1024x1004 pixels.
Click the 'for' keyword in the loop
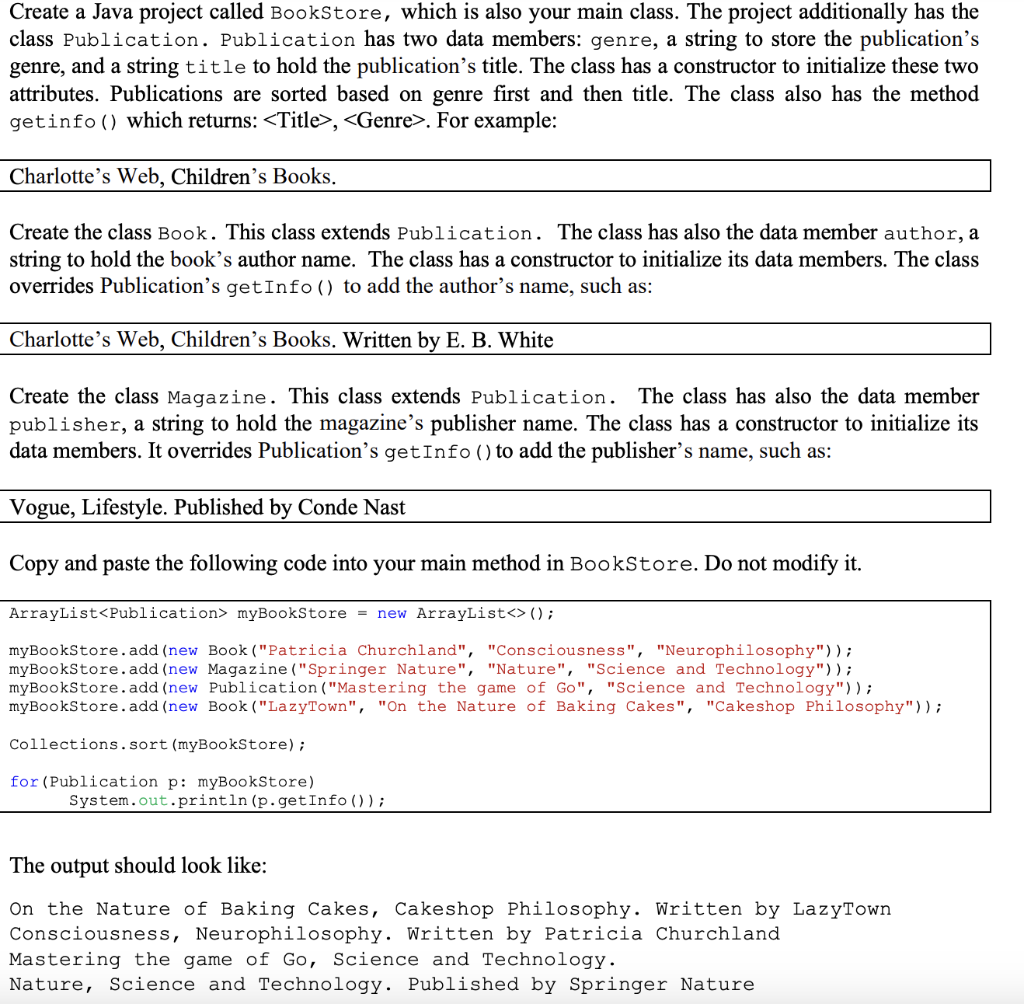(x=23, y=781)
